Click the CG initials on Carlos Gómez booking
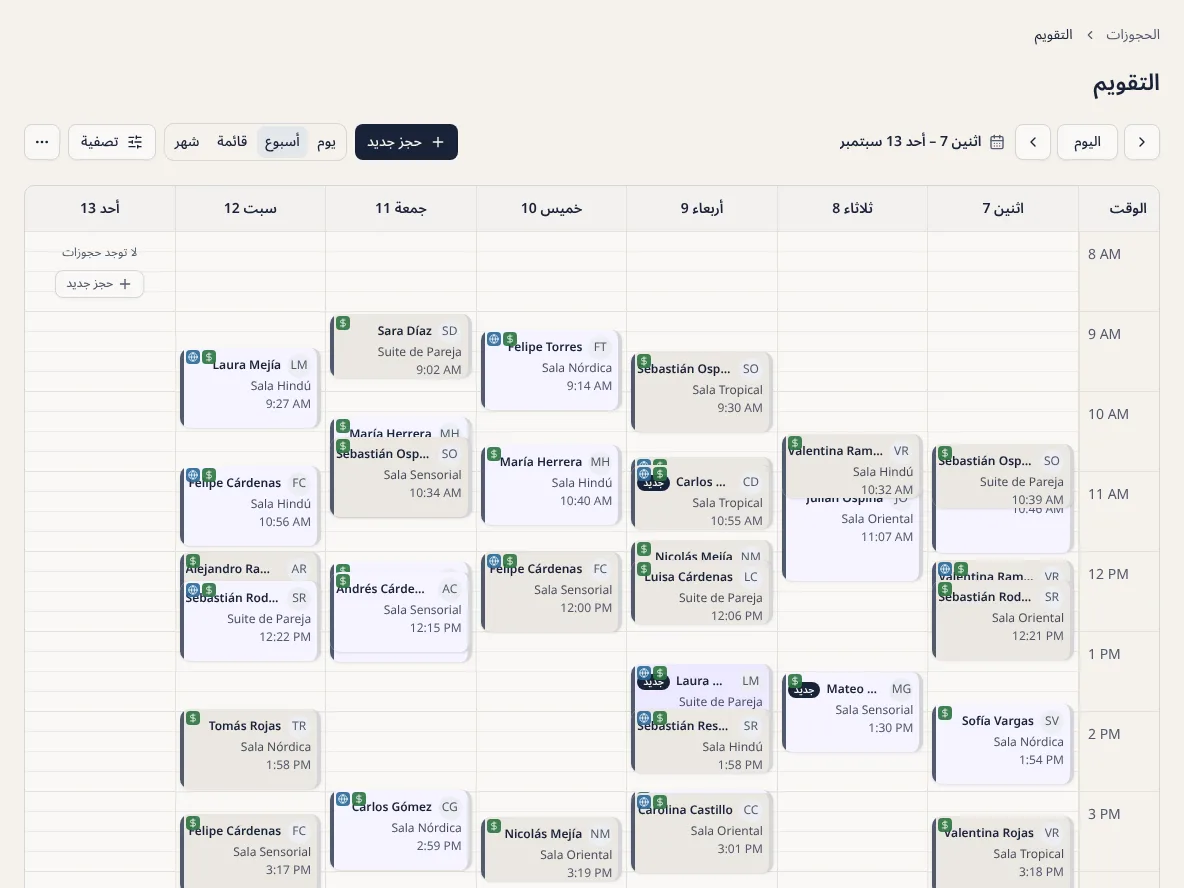 point(449,806)
